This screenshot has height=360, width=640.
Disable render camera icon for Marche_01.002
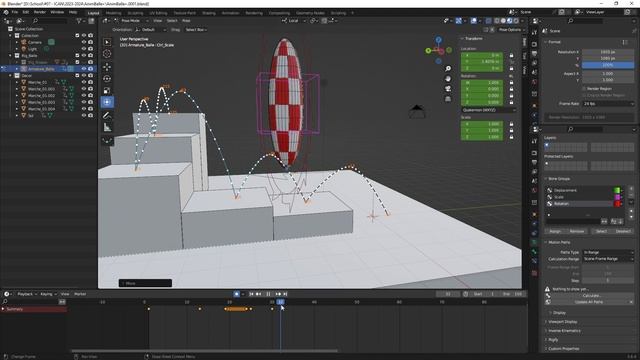[x=90, y=96]
